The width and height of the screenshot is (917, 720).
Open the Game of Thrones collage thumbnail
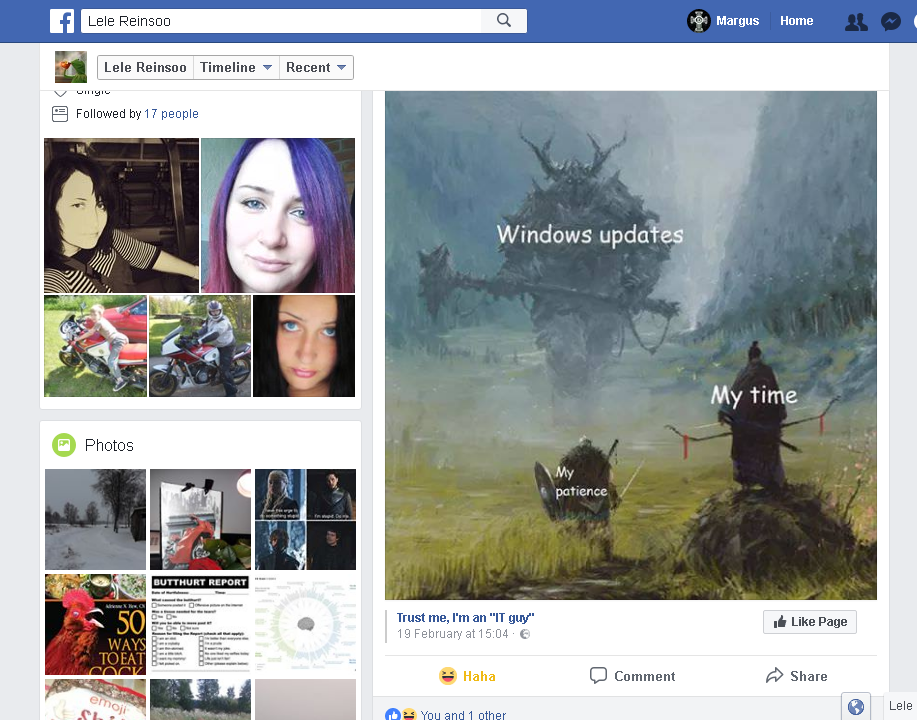pyautogui.click(x=305, y=519)
